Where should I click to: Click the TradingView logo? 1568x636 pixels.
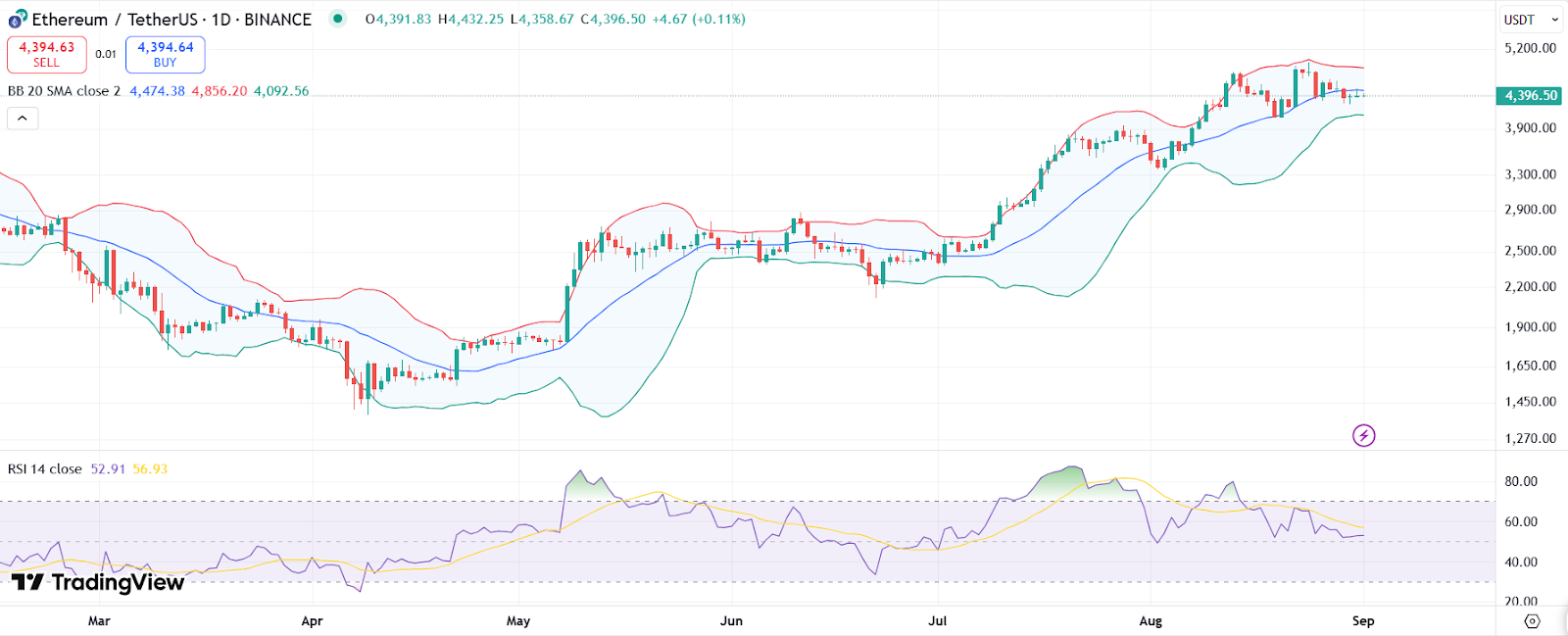[x=98, y=583]
